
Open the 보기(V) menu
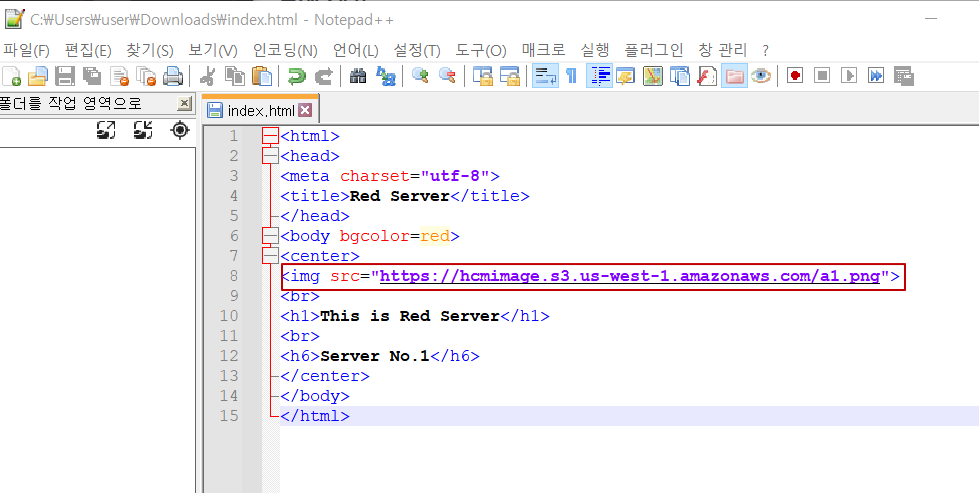tap(213, 51)
